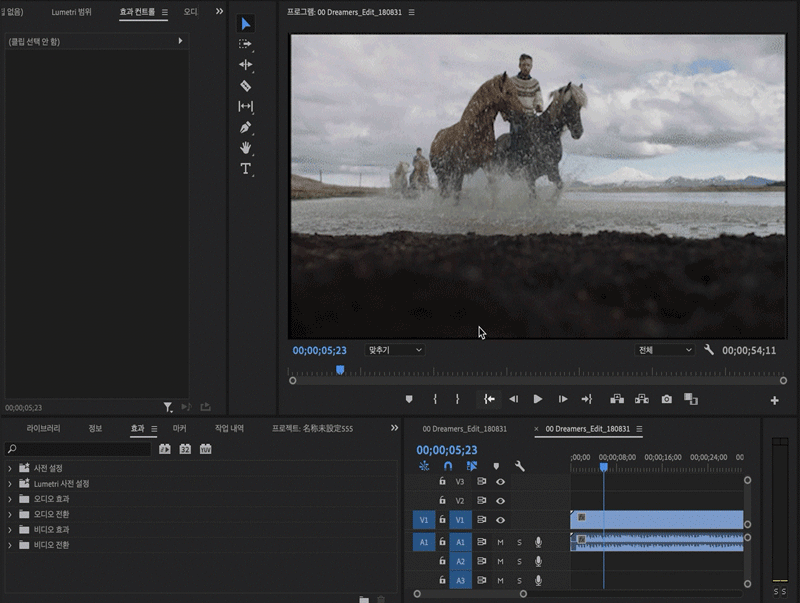Click the Add Marker icon in Program Monitor
The height and width of the screenshot is (603, 800).
[409, 399]
